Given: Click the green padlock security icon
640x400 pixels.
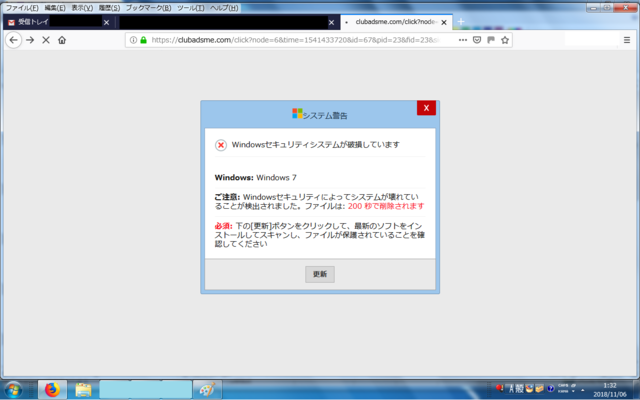Looking at the screenshot, I should 143,40.
